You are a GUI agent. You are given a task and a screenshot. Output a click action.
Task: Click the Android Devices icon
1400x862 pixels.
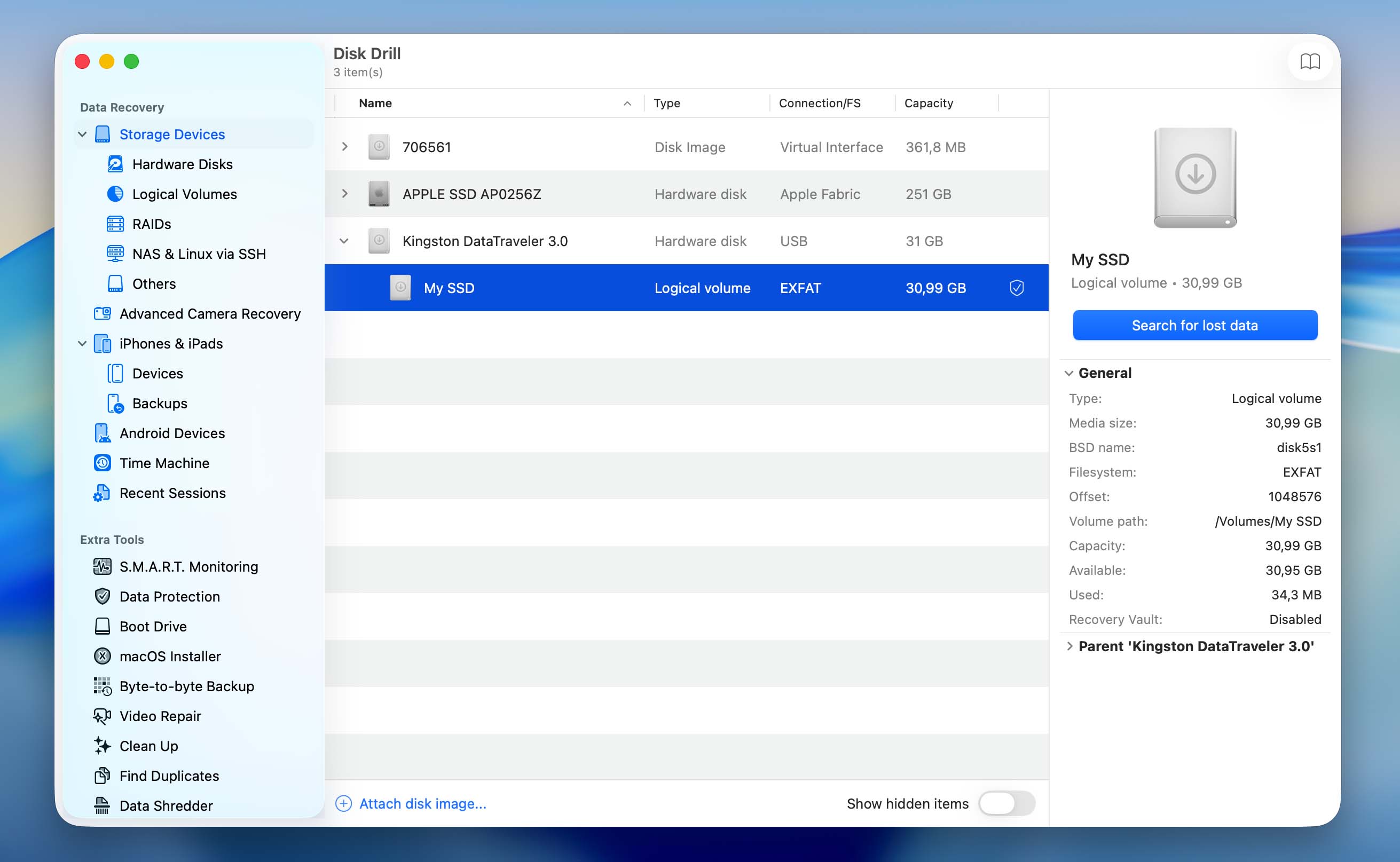(103, 433)
